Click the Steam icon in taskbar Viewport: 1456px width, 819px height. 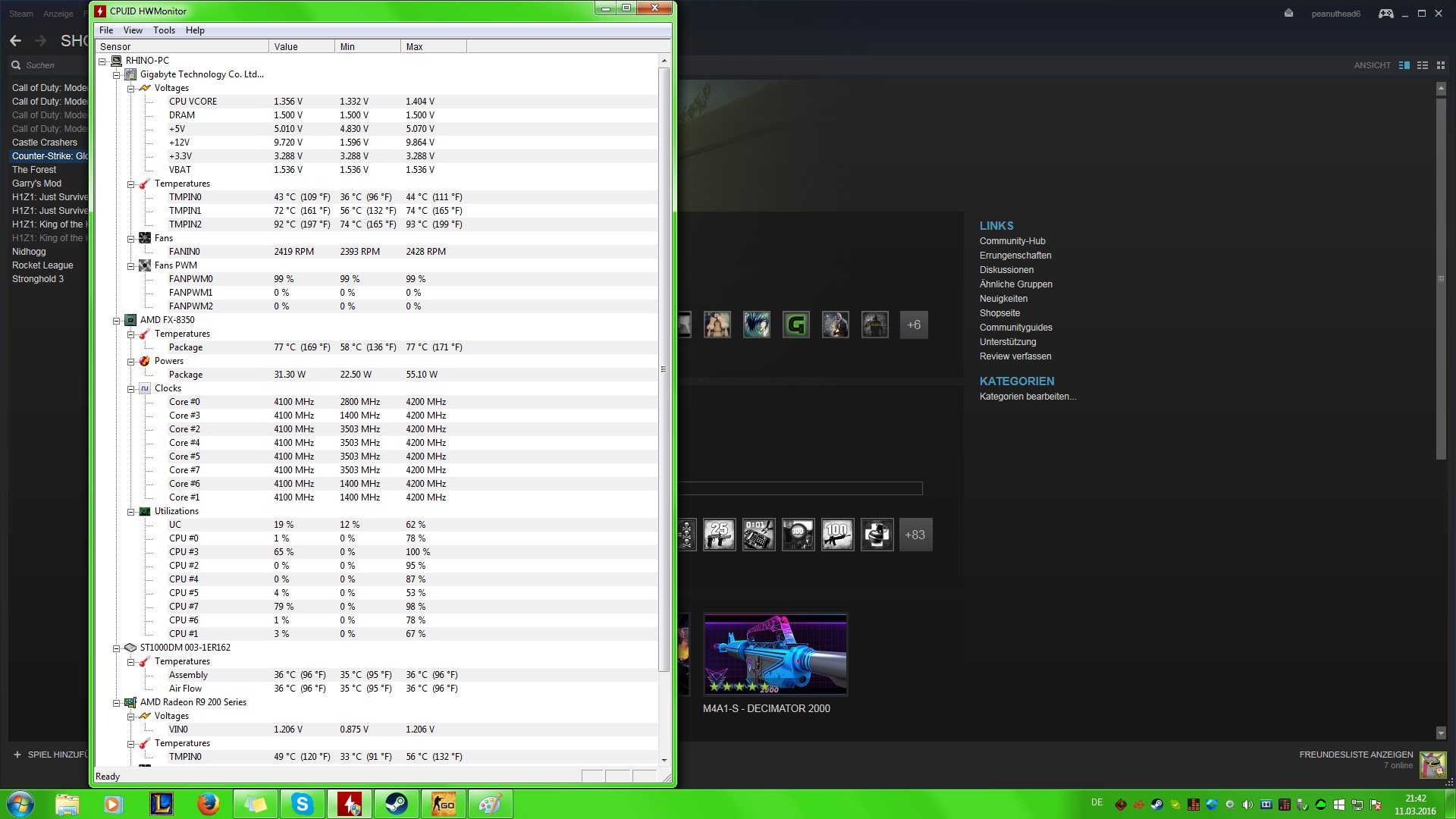(x=396, y=804)
